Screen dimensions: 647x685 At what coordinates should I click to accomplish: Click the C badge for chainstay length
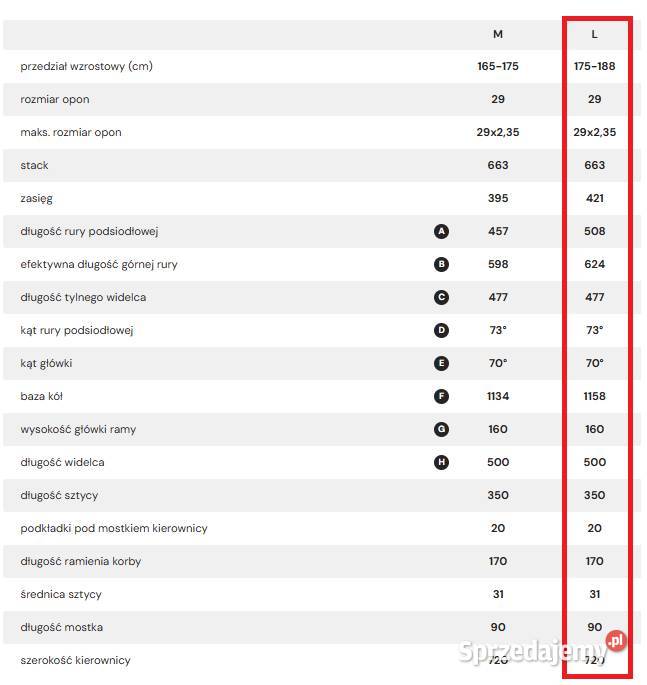click(x=441, y=297)
